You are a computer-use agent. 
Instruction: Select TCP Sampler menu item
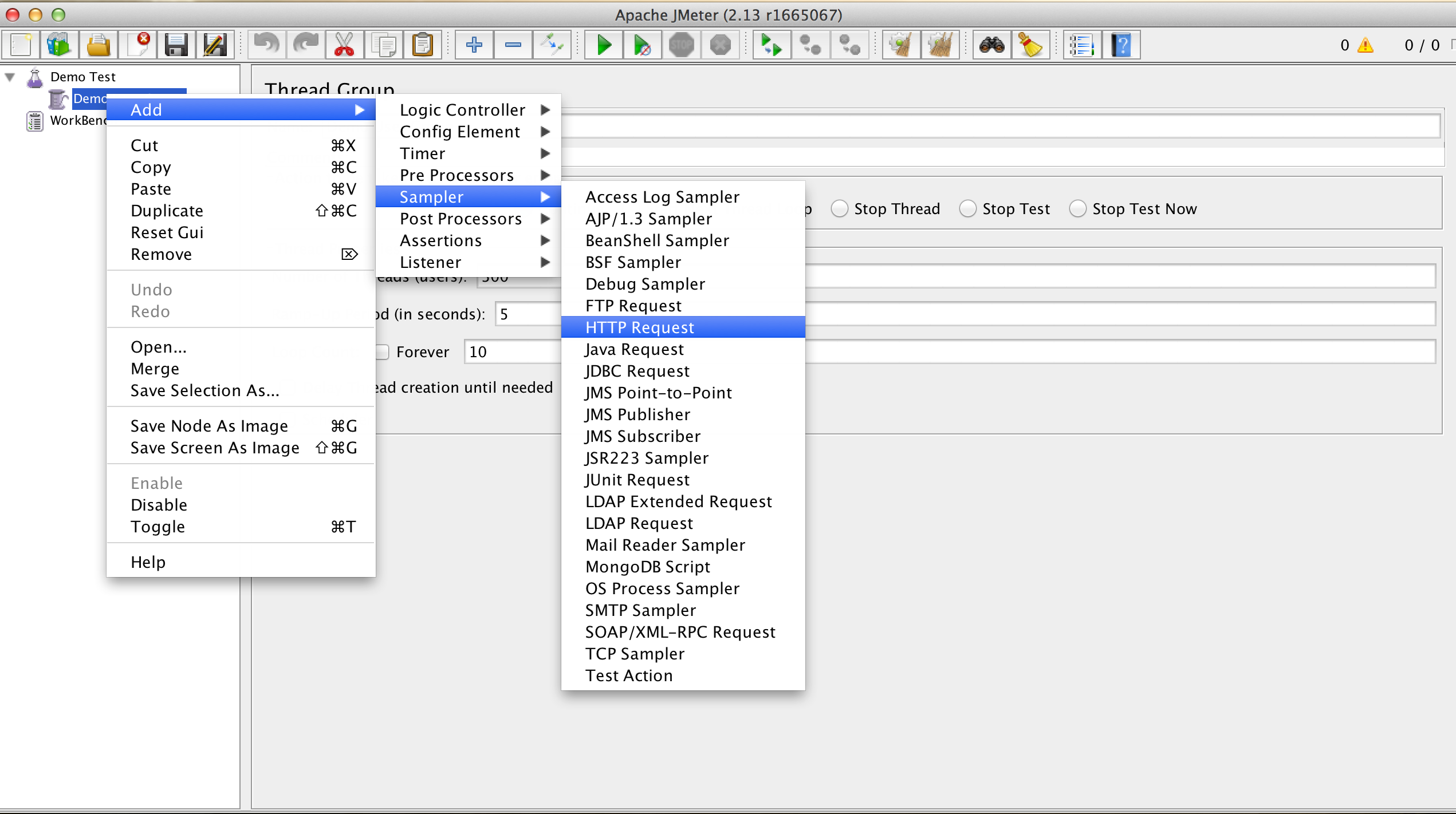(x=683, y=654)
